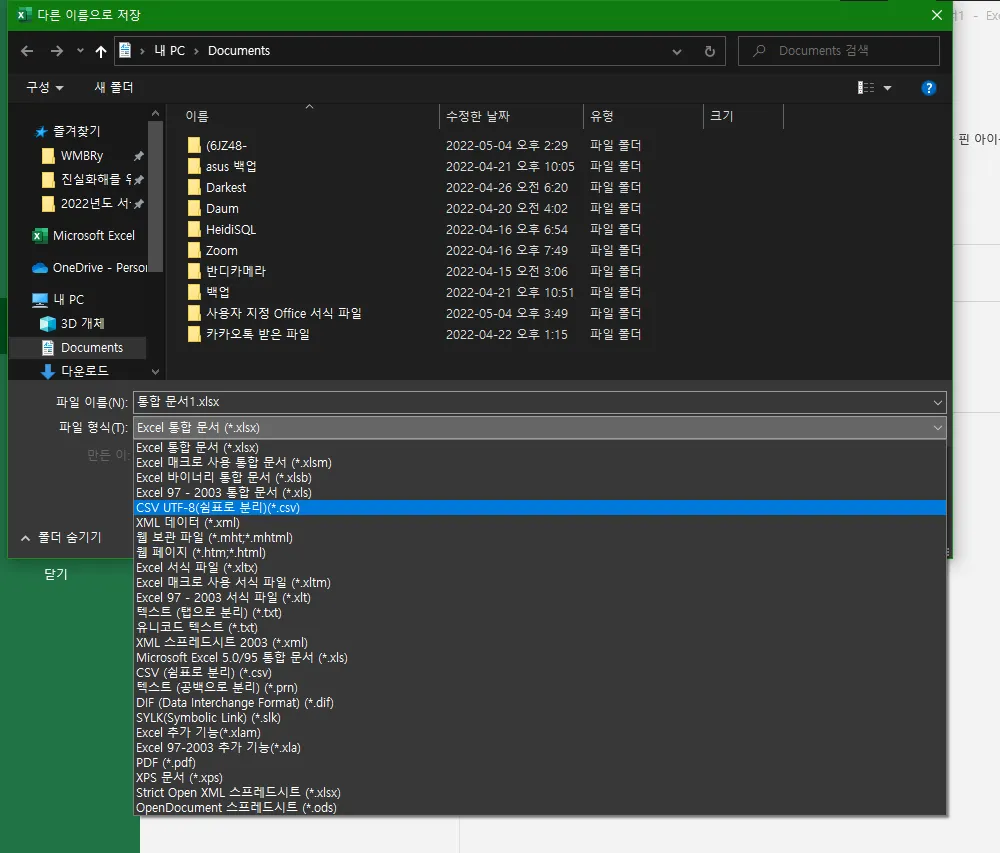Screen dimensions: 1000x853
Task: Choose OpenDocument 스프레드시트 (*.ods) format
Action: click(x=540, y=808)
